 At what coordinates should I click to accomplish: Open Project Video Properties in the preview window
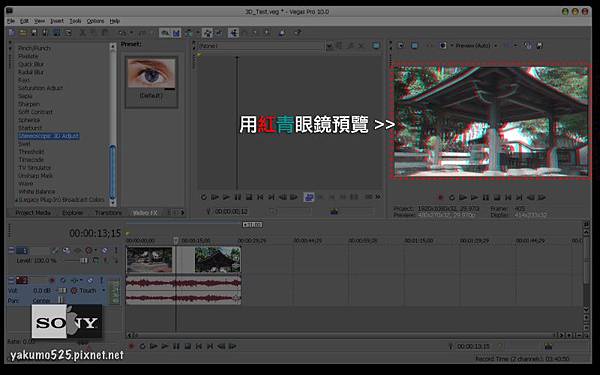click(x=401, y=46)
